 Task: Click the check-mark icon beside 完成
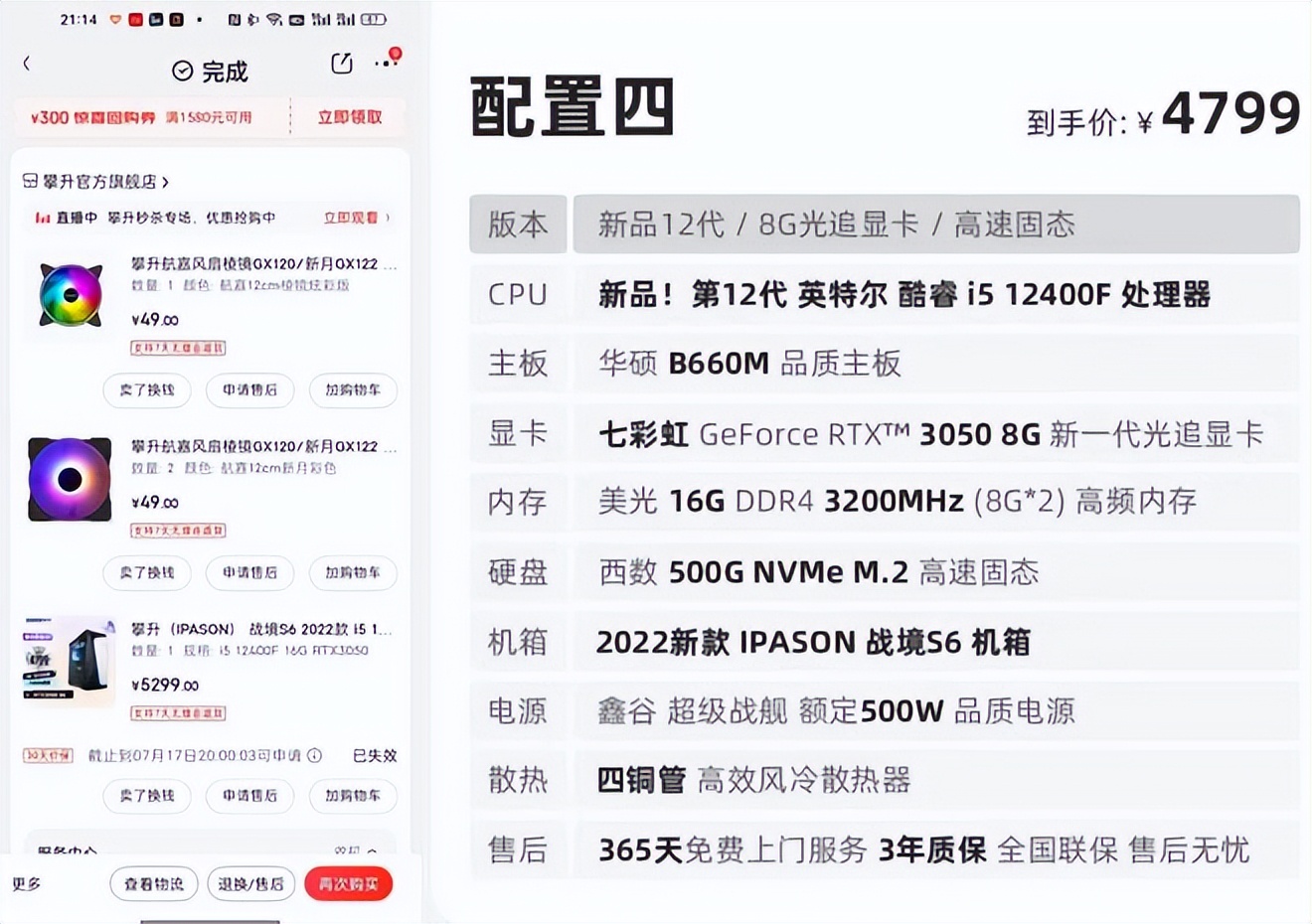pos(182,71)
